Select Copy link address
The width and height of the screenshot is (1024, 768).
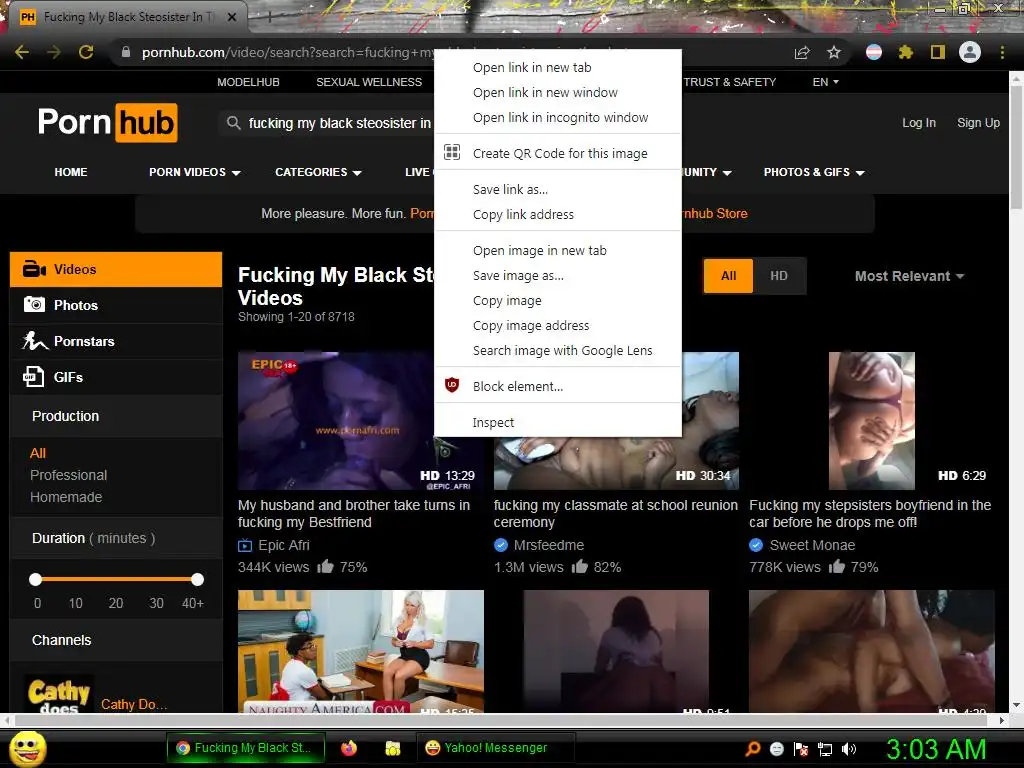(x=558, y=214)
